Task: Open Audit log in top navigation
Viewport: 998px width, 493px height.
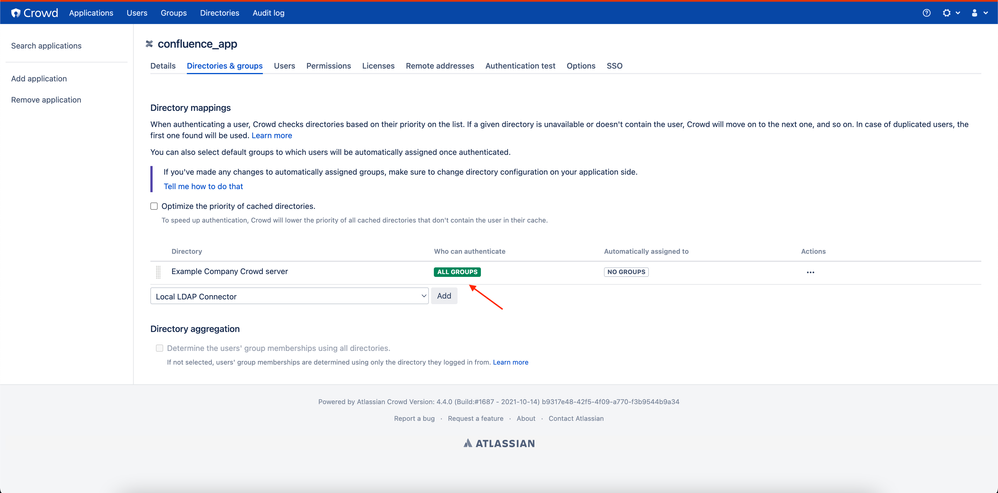Action: click(x=269, y=13)
